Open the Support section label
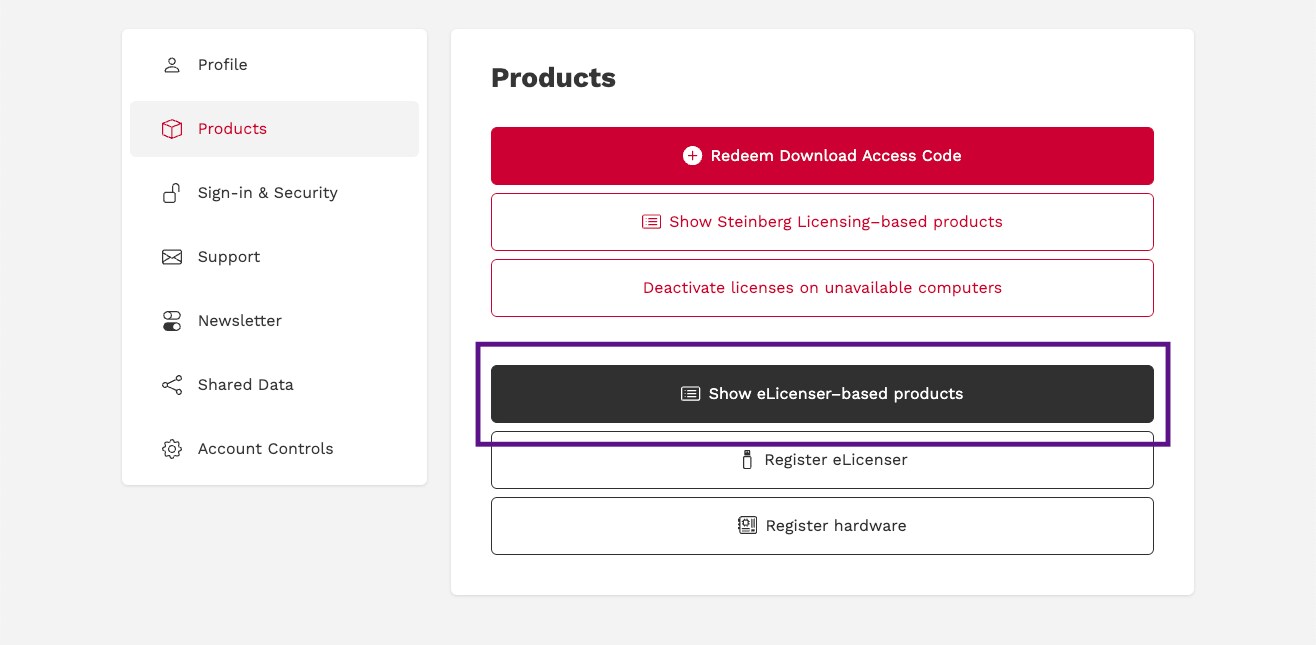The width and height of the screenshot is (1316, 645). (x=228, y=257)
